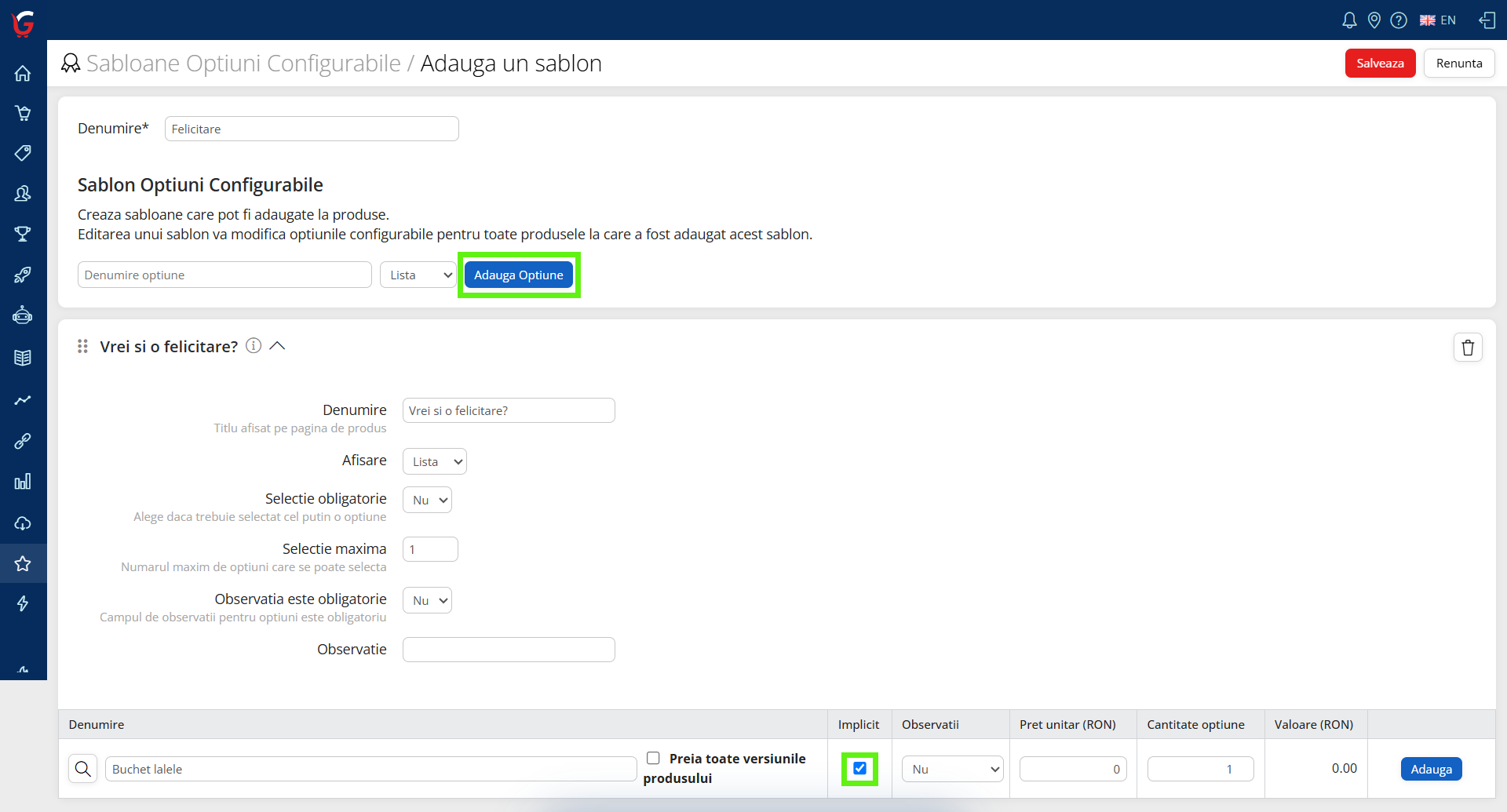
Task: Grab the drag handle of the option
Action: point(82,346)
